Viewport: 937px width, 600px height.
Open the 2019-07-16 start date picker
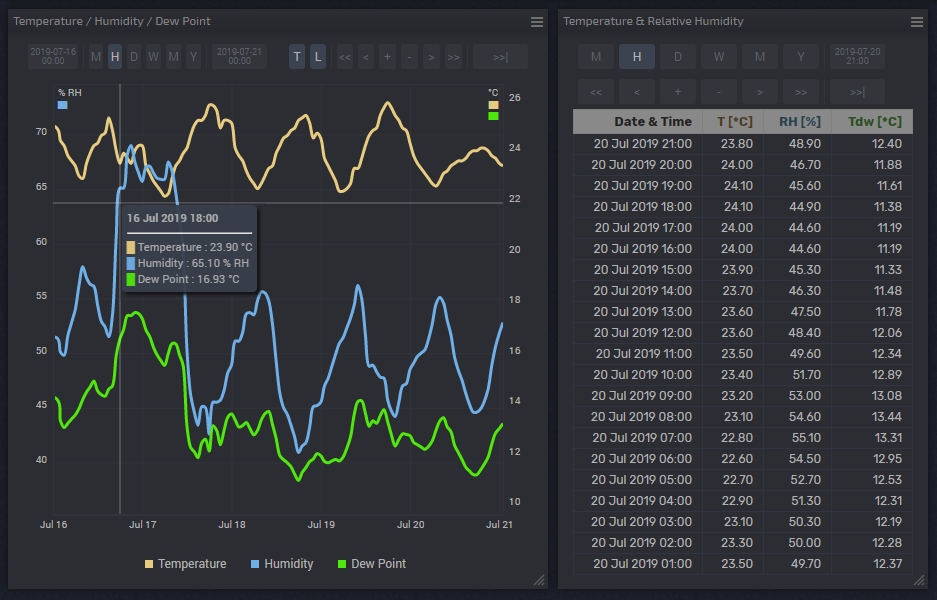tap(53, 57)
